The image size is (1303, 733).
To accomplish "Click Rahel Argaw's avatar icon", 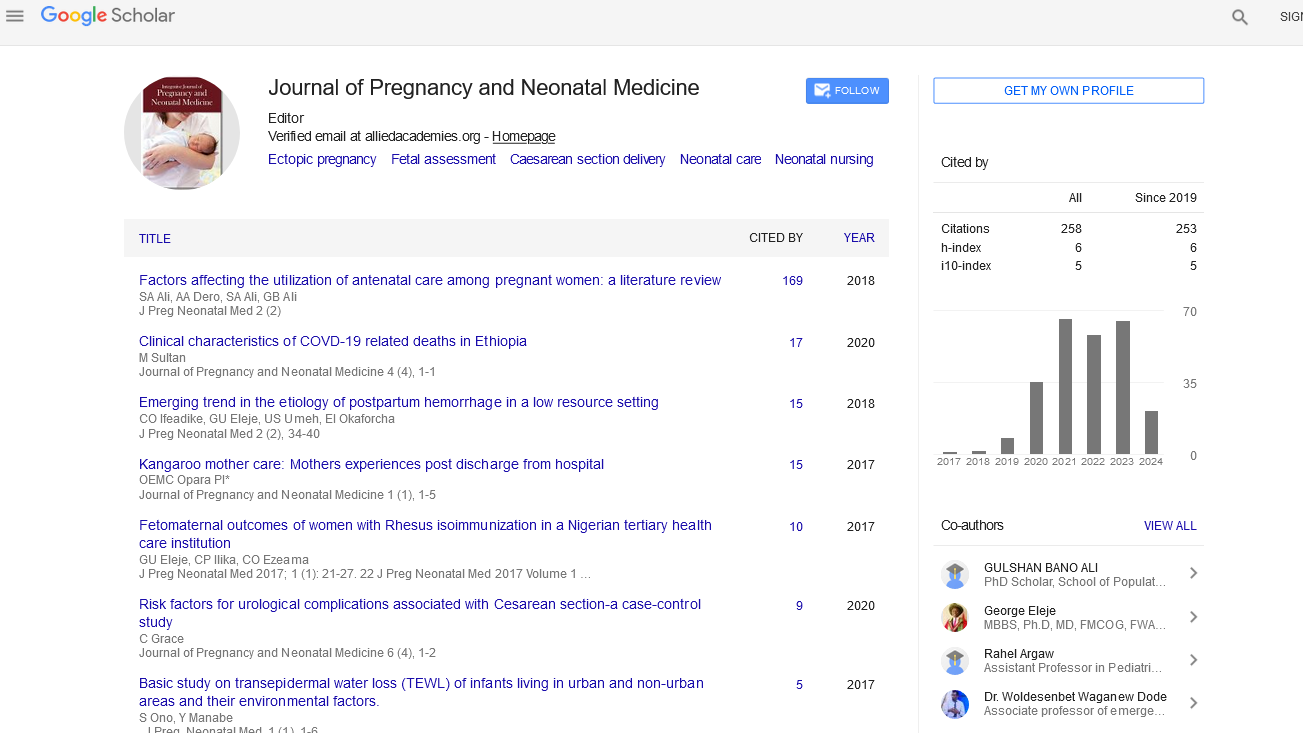I will [x=955, y=661].
